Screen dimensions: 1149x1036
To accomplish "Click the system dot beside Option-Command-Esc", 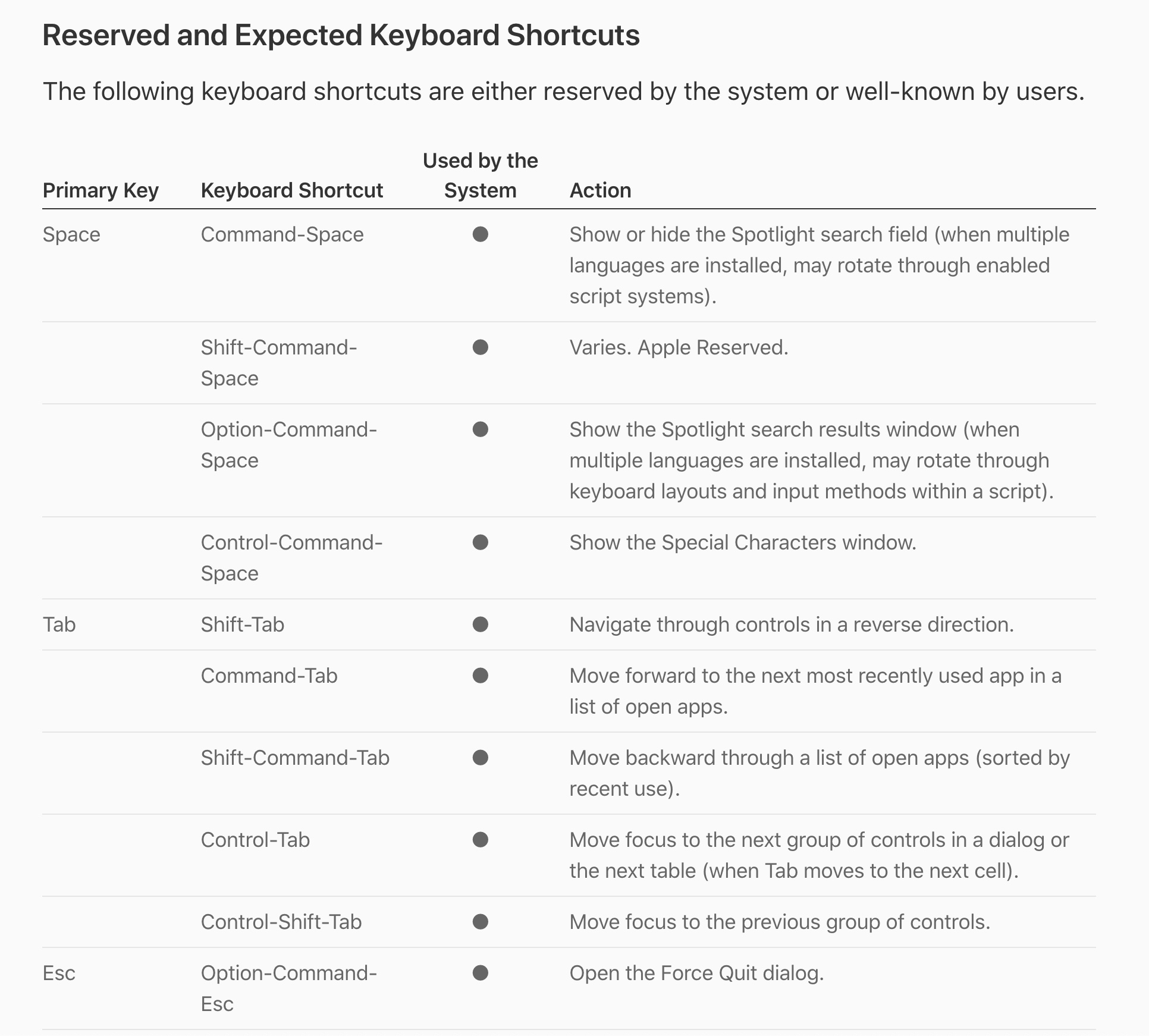I will point(480,973).
